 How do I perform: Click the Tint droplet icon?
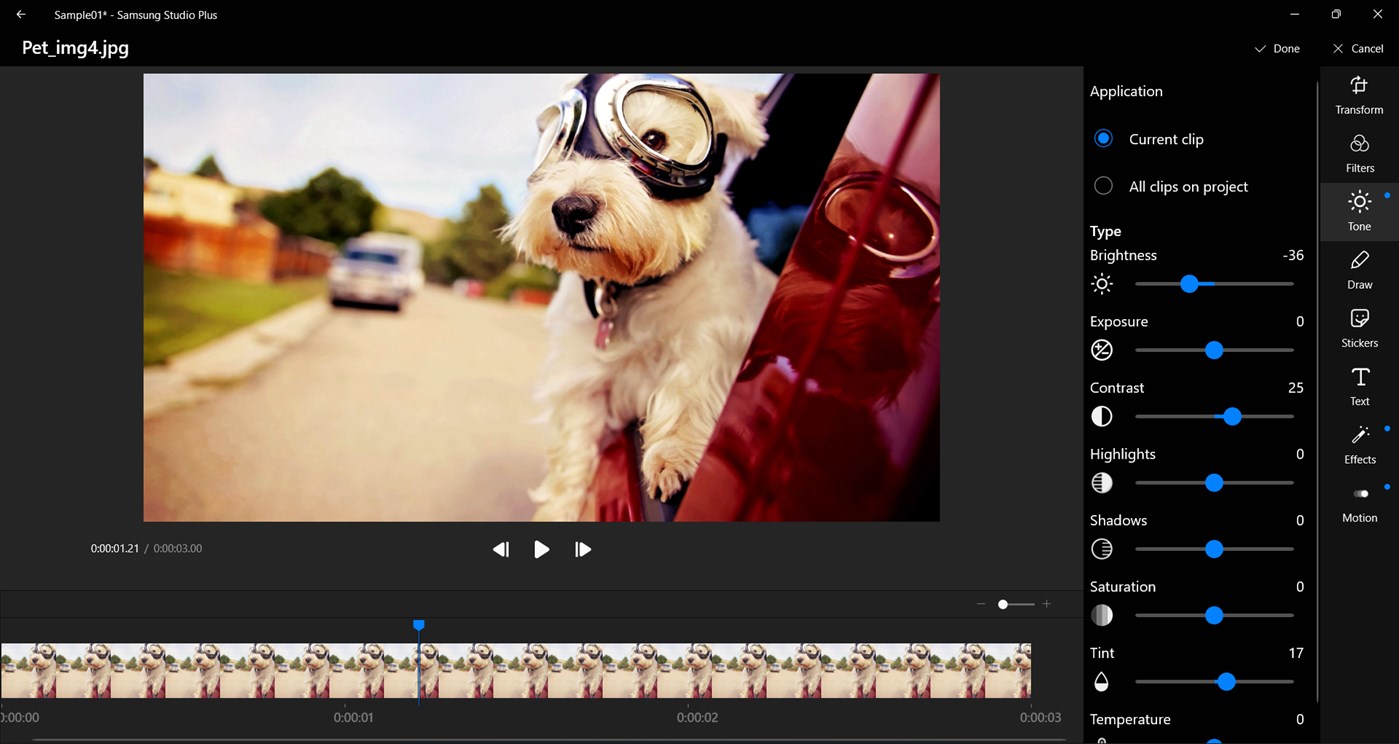[1102, 682]
